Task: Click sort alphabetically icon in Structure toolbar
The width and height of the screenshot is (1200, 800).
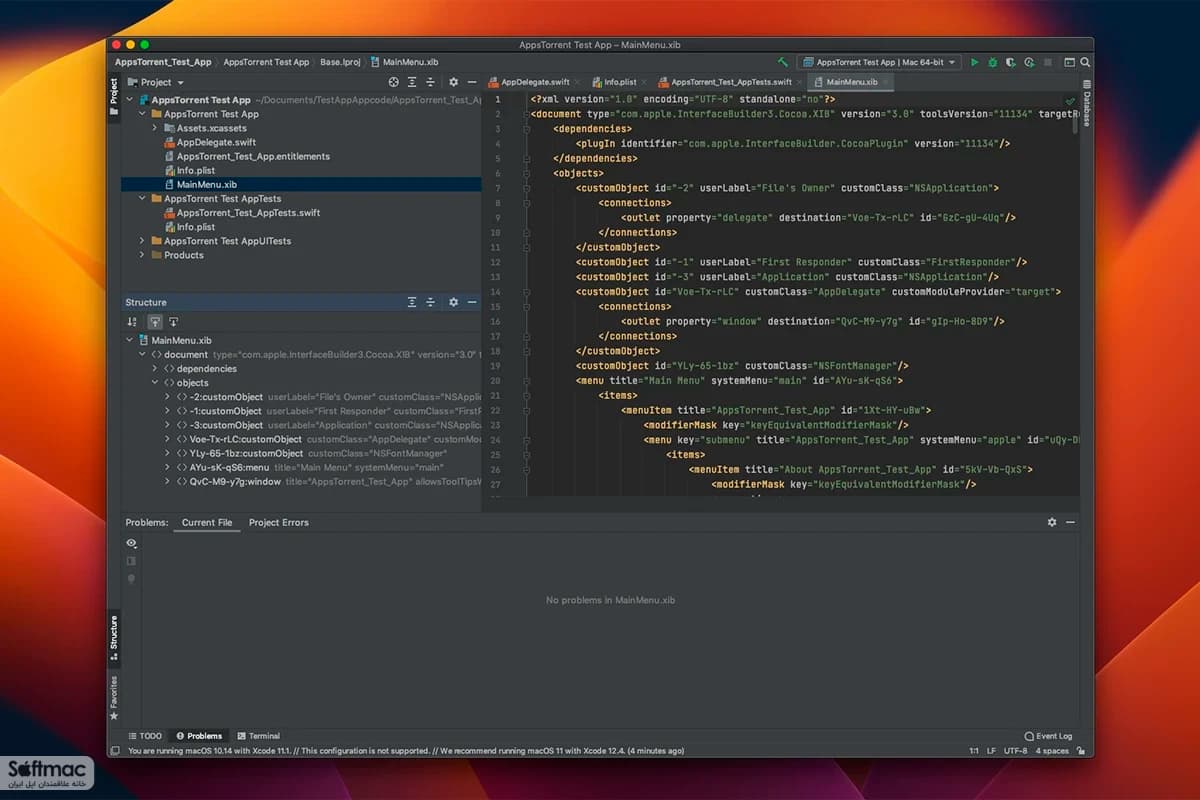Action: coord(132,322)
